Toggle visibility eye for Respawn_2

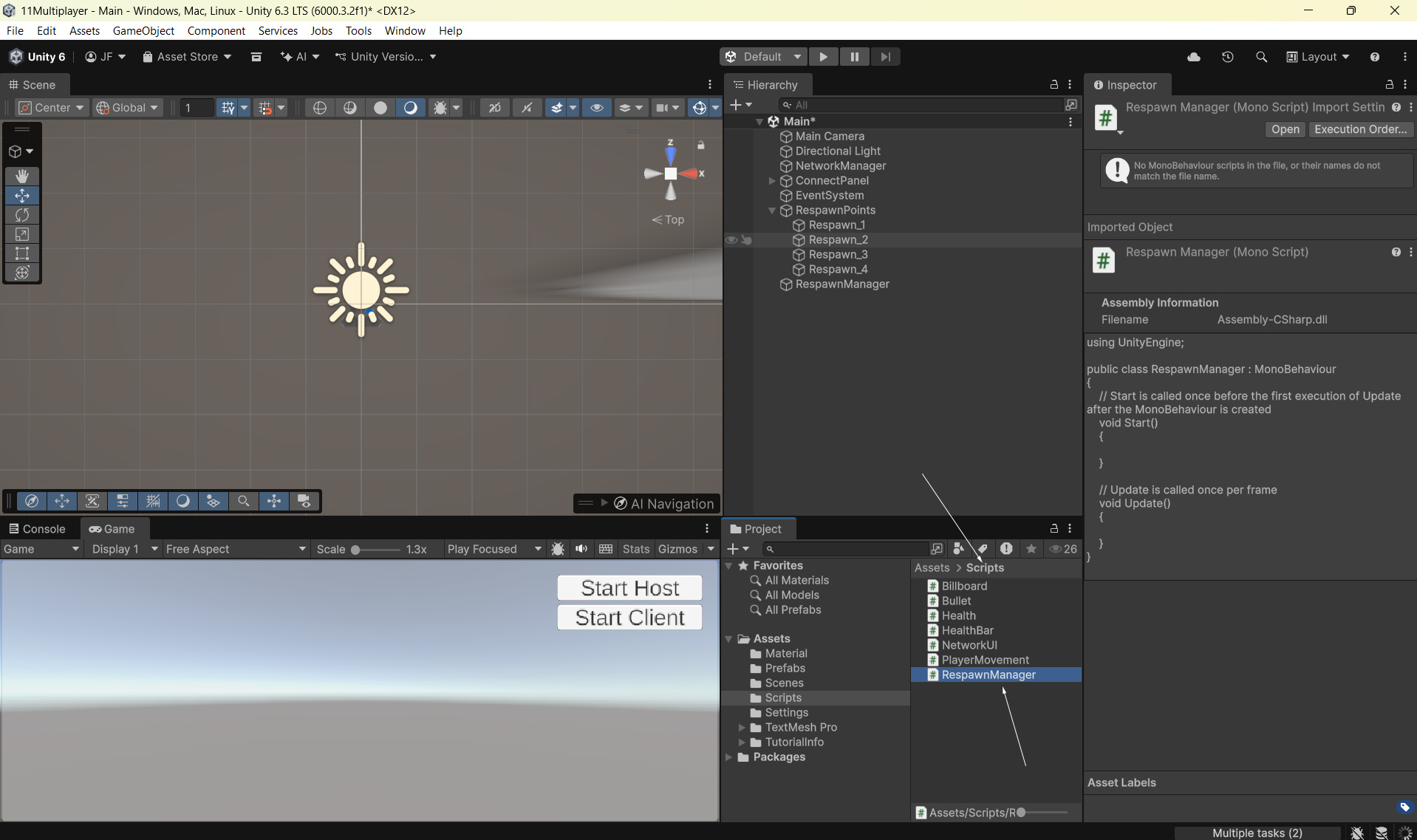point(731,240)
